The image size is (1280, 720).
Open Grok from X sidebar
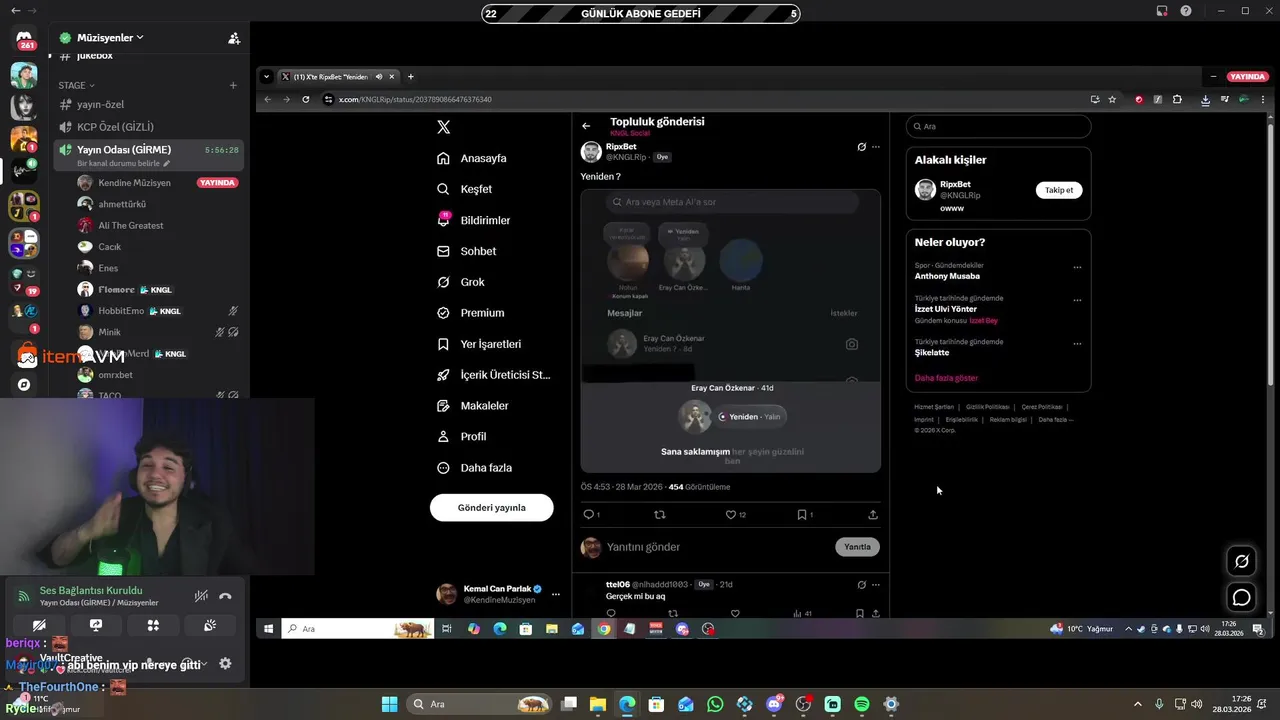(461, 282)
